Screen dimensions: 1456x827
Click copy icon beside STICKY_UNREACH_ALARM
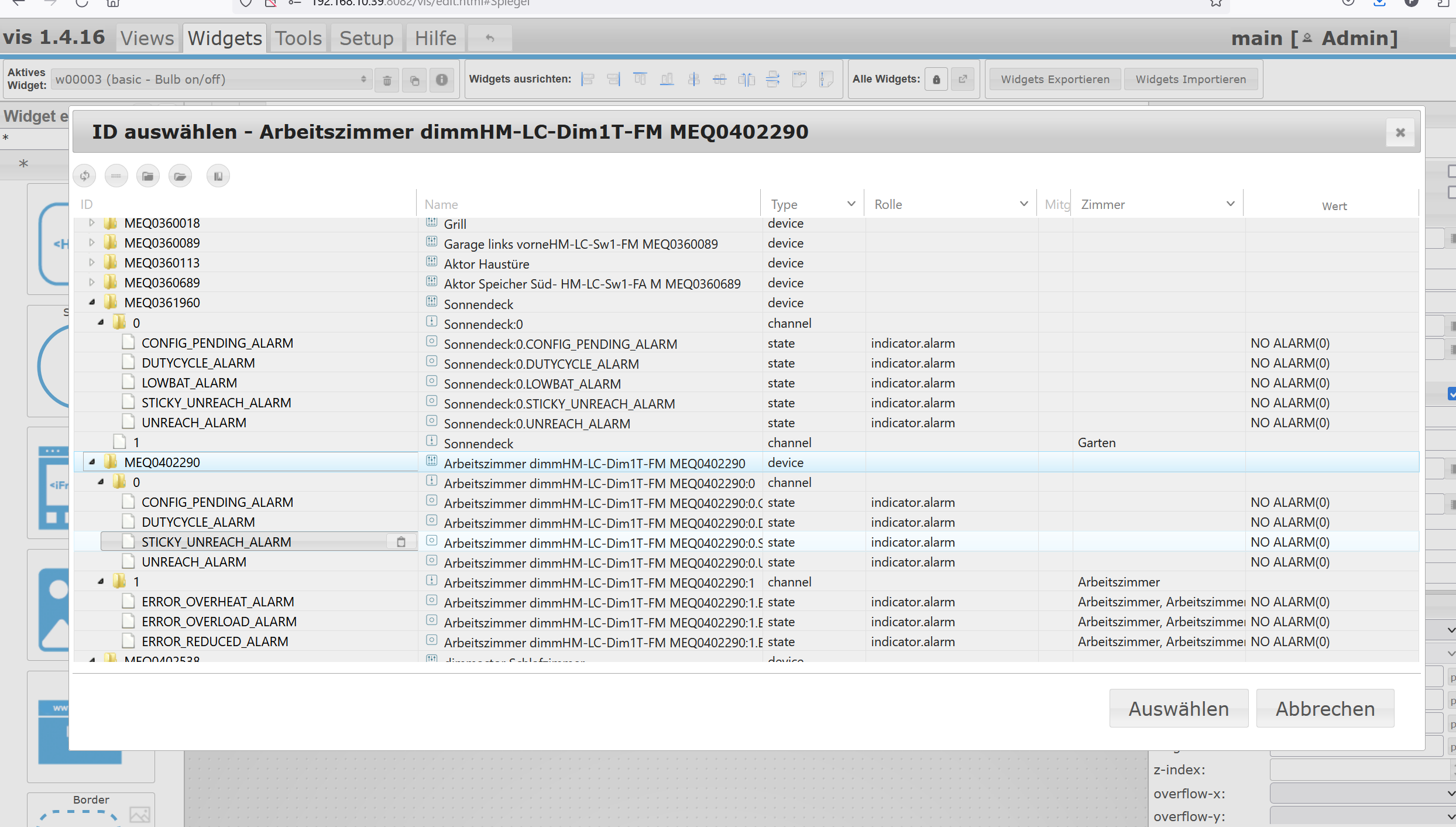pos(401,542)
